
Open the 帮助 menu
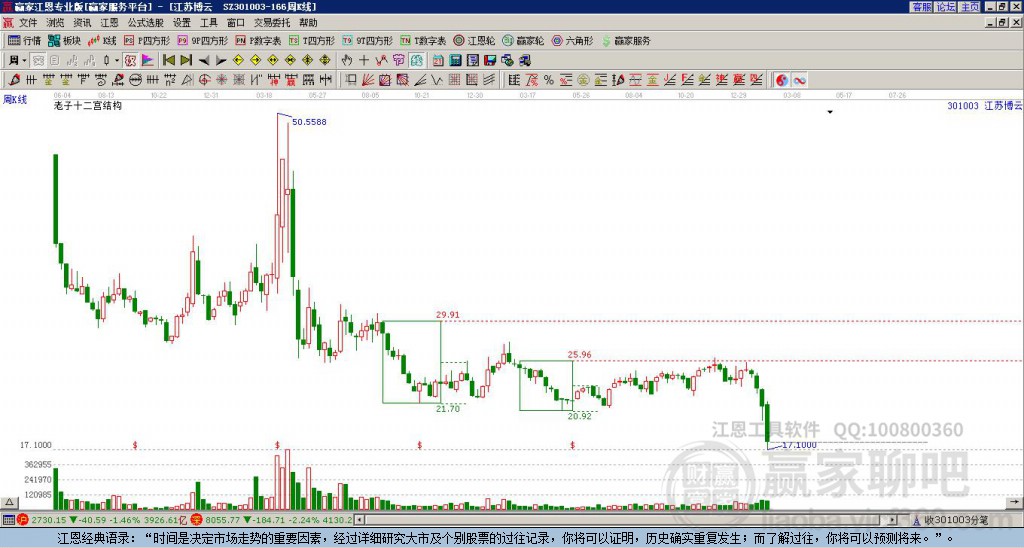click(308, 23)
